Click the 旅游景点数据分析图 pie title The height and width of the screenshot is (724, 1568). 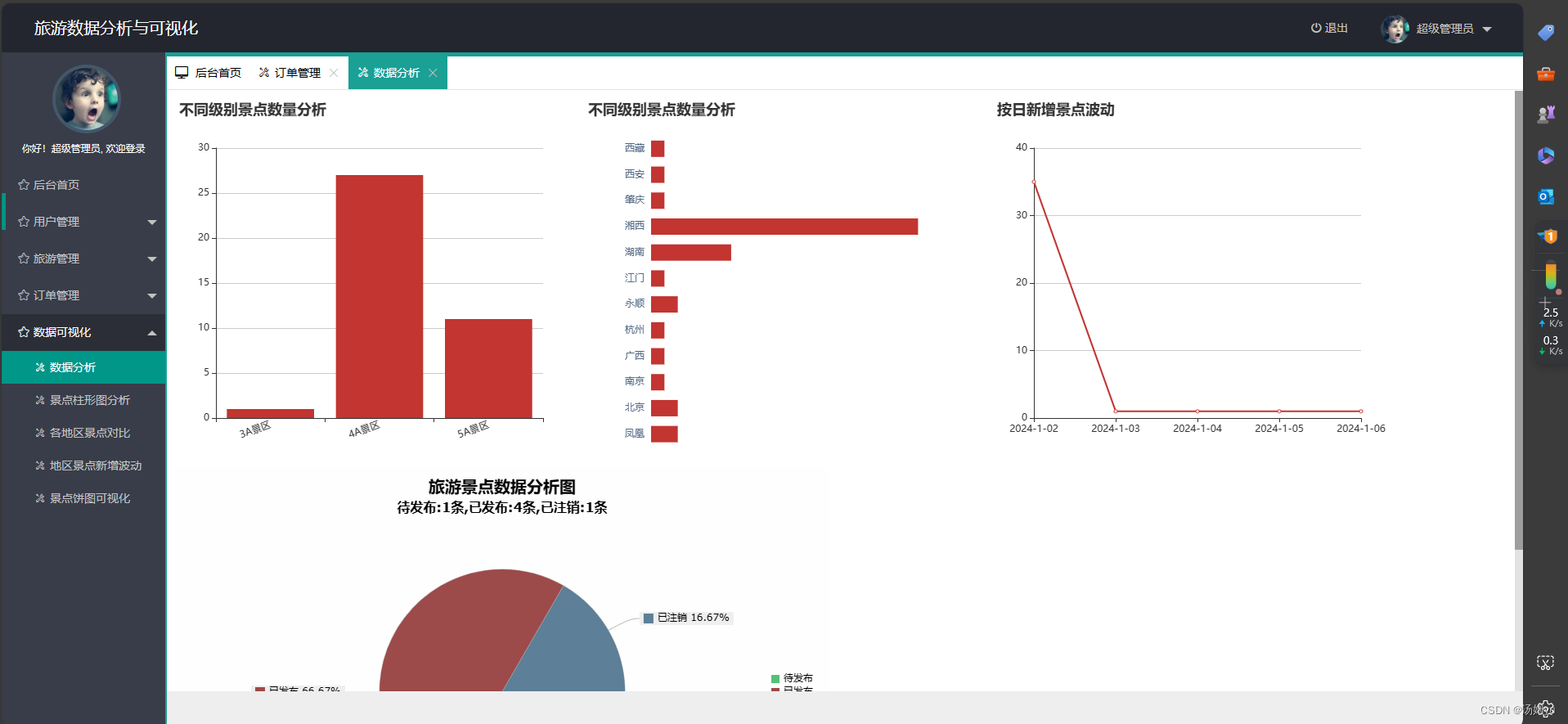[x=502, y=487]
